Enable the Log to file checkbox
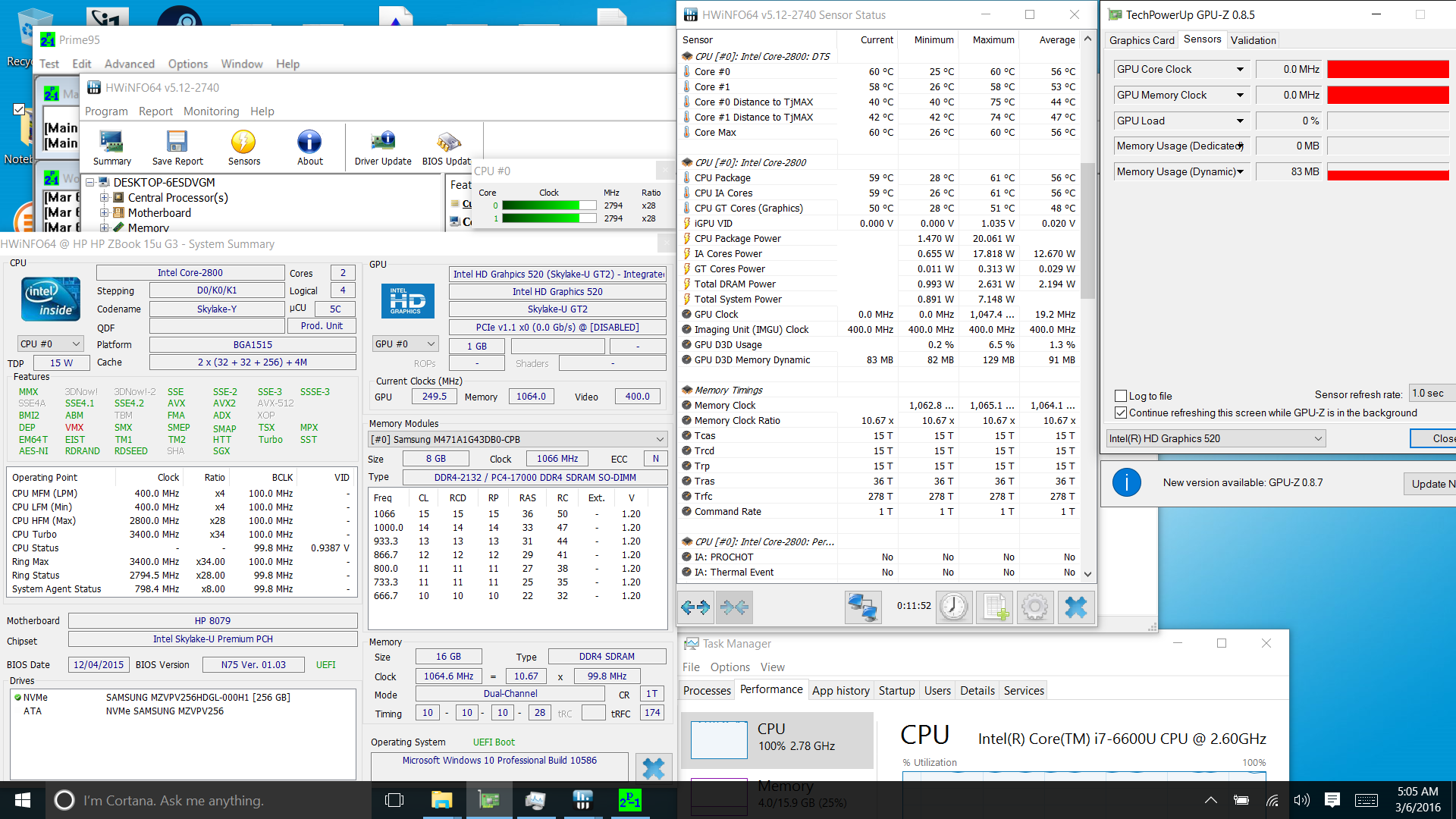The width and height of the screenshot is (1456, 819). (x=1121, y=396)
